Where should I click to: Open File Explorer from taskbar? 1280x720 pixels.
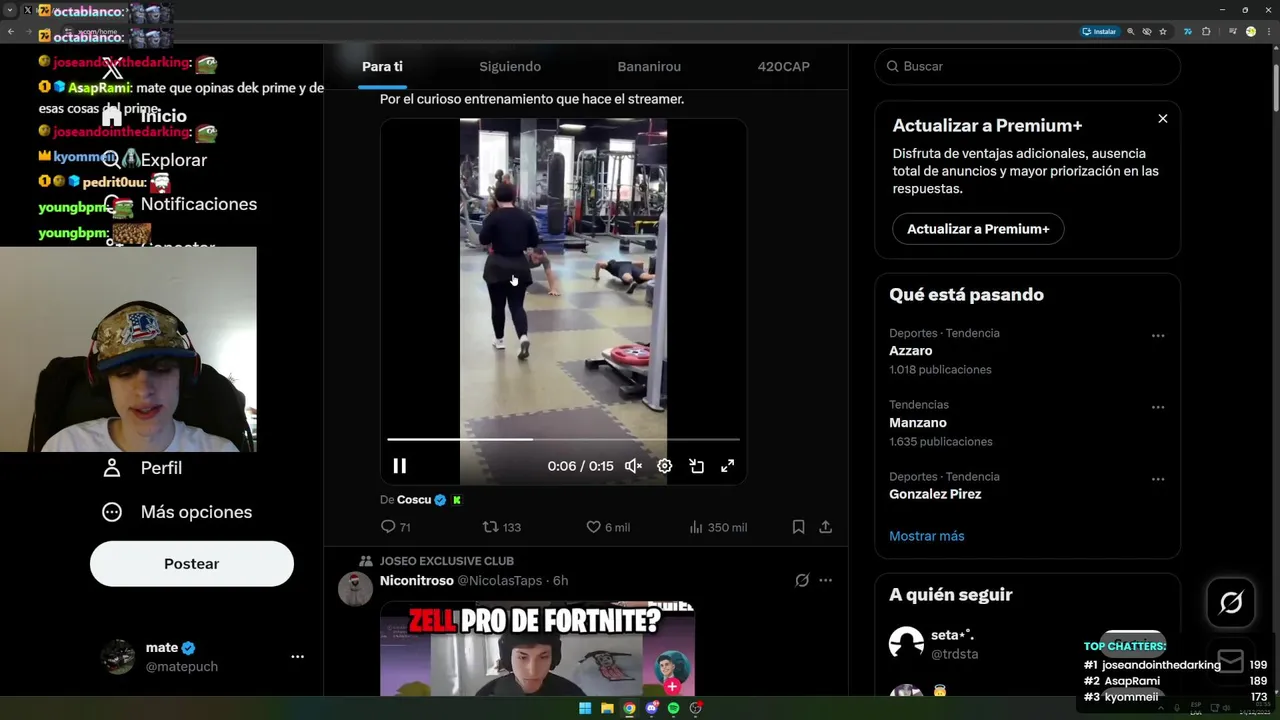click(607, 708)
